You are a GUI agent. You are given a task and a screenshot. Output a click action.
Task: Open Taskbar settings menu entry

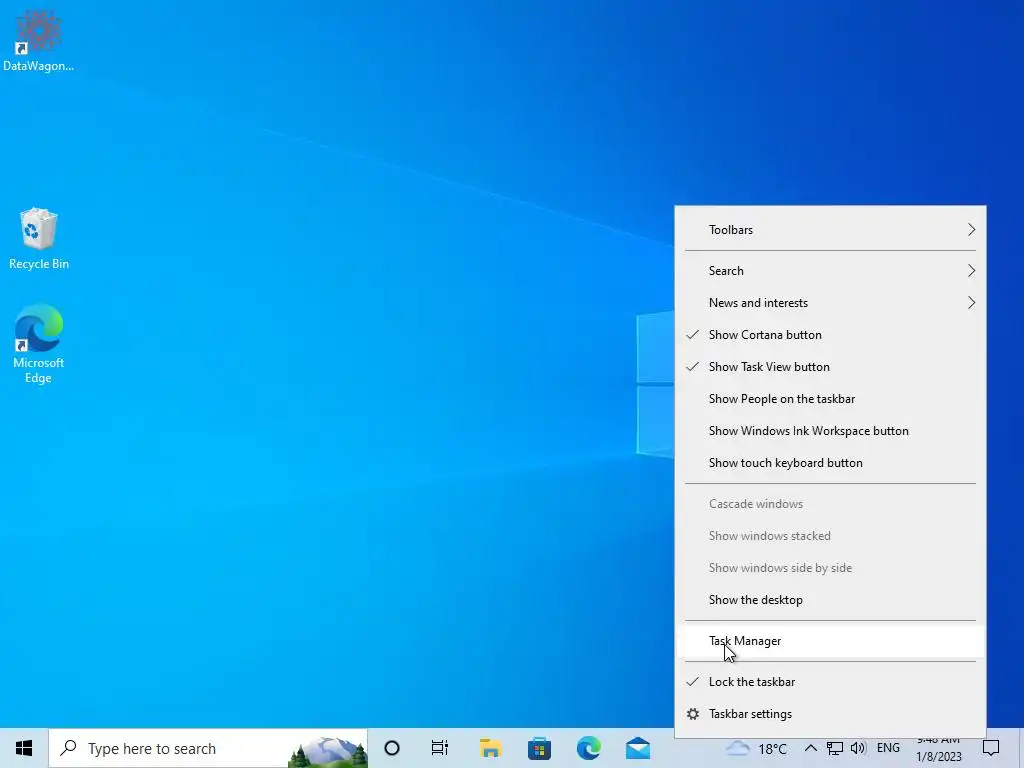(830, 714)
